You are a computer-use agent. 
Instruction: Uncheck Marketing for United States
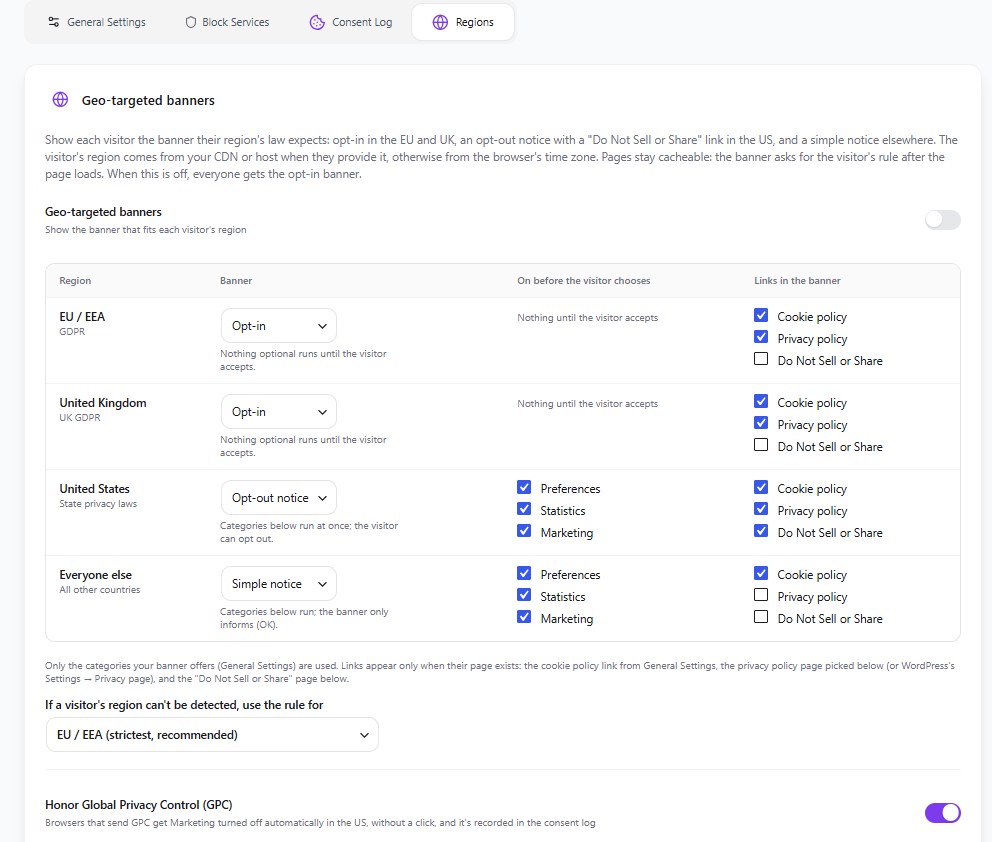(524, 531)
